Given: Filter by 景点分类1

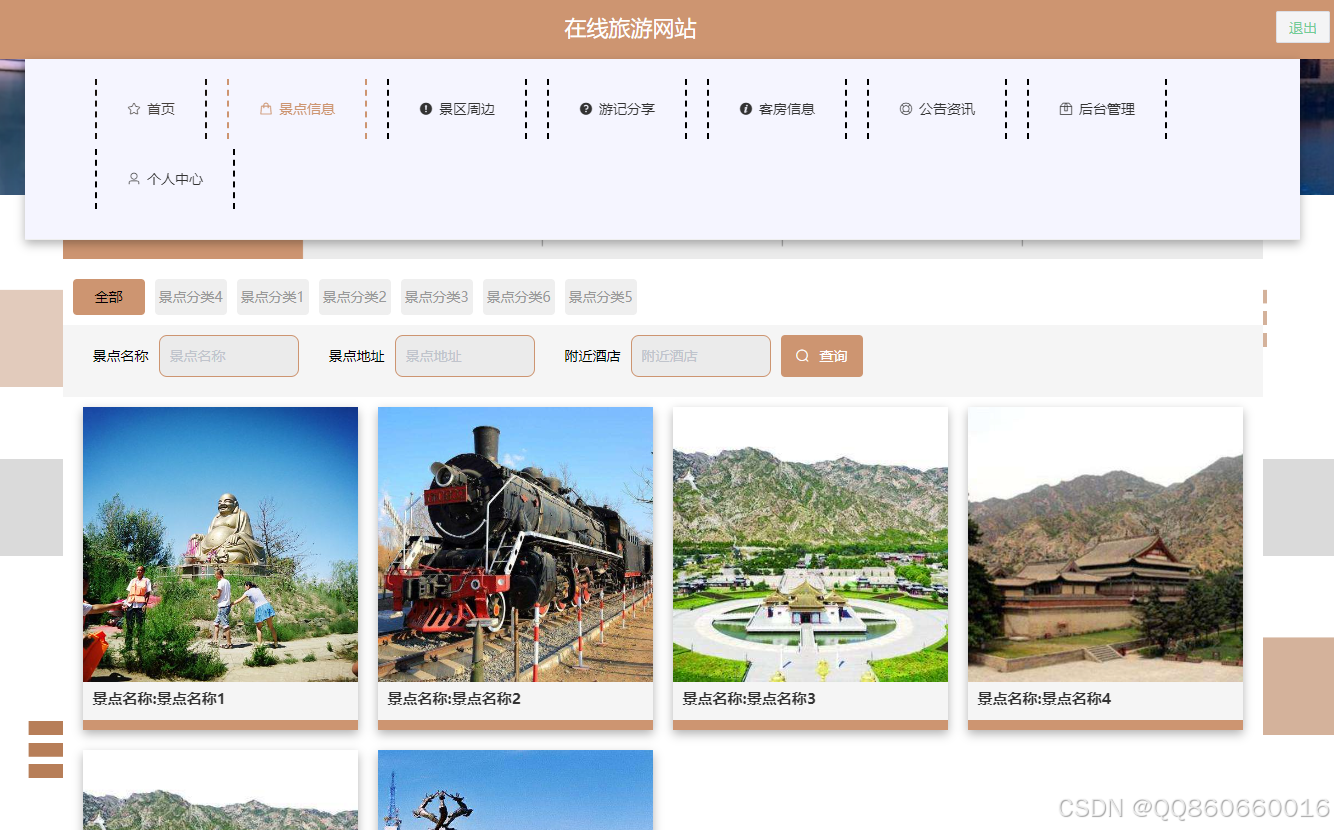Looking at the screenshot, I should [x=273, y=297].
